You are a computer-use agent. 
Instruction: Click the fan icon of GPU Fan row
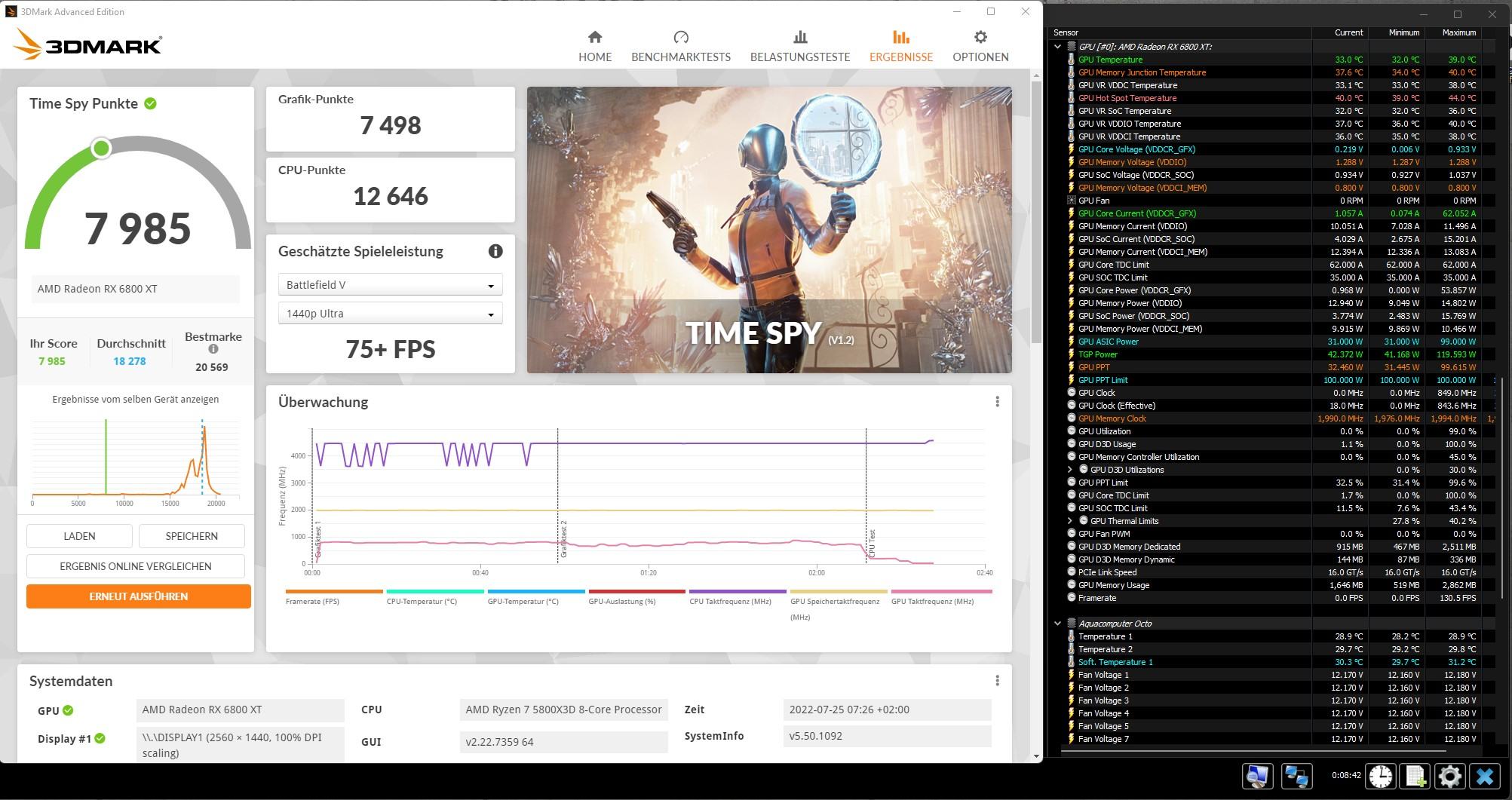[1071, 201]
